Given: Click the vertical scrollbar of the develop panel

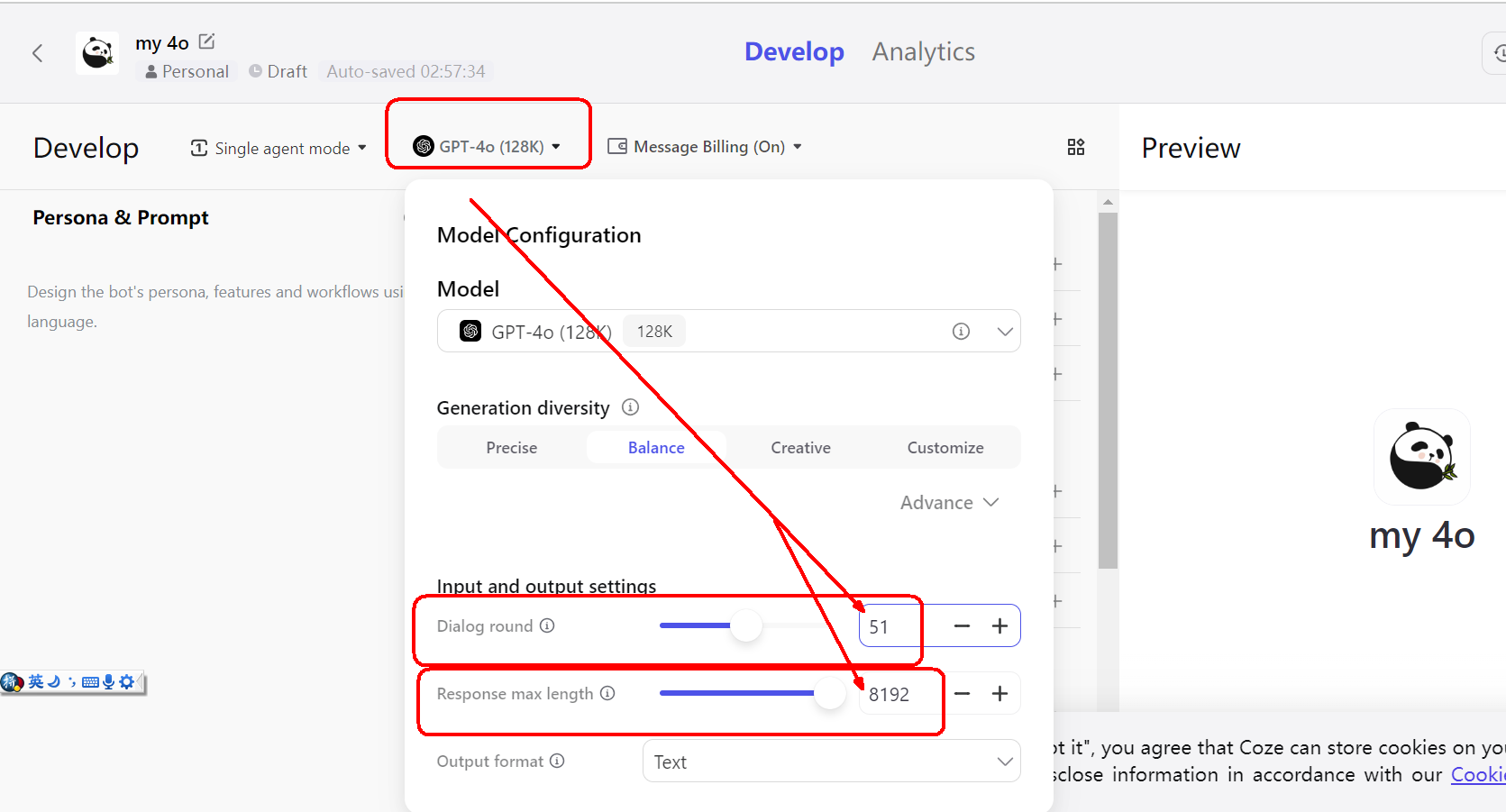Looking at the screenshot, I should pyautogui.click(x=1109, y=391).
